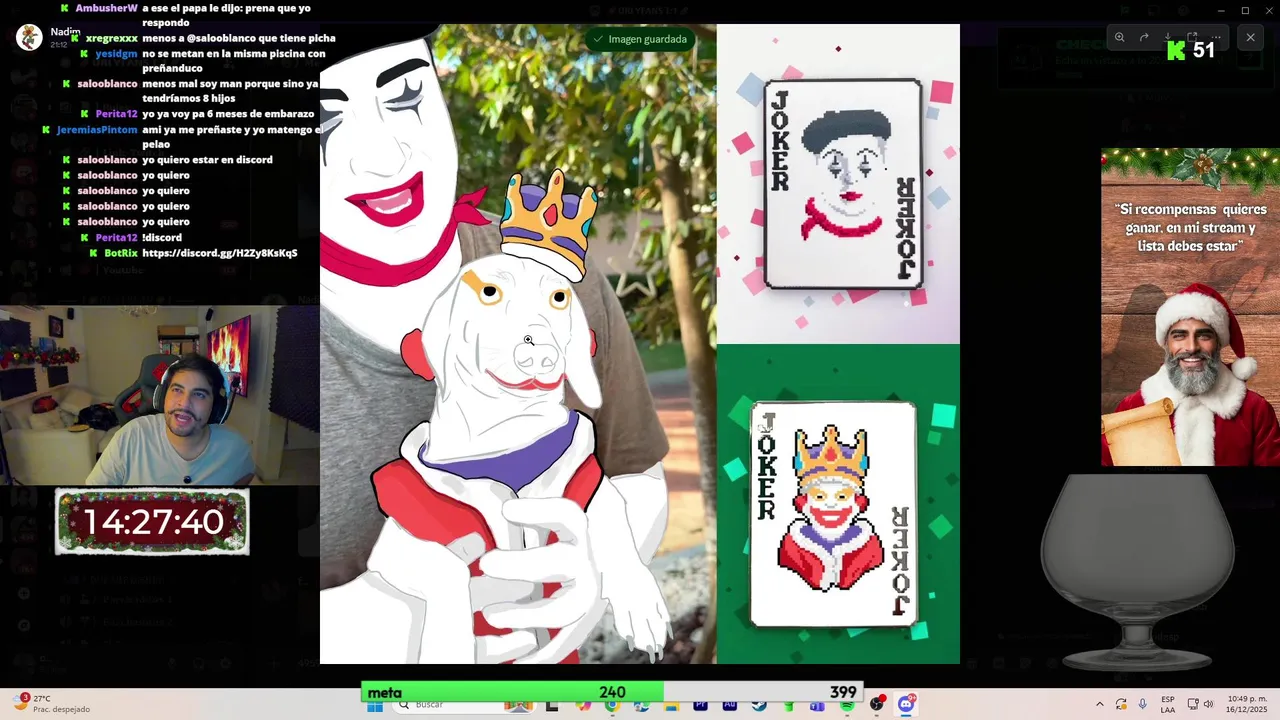
Task: Click the empty brandy glass overlay
Action: click(x=1138, y=572)
